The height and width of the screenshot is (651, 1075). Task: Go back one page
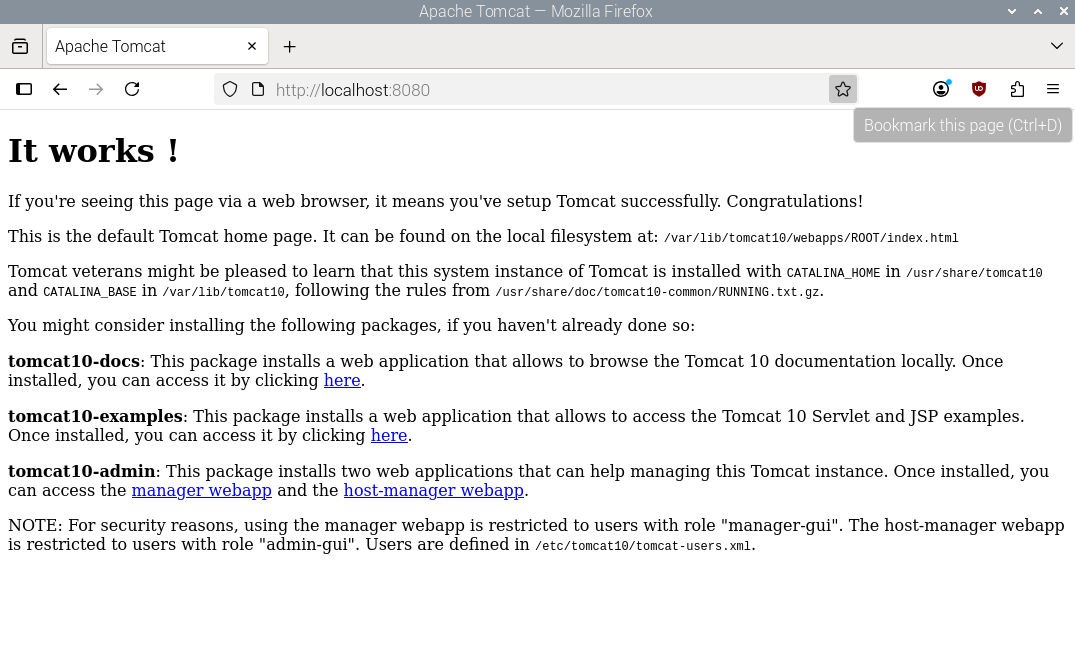(x=60, y=89)
